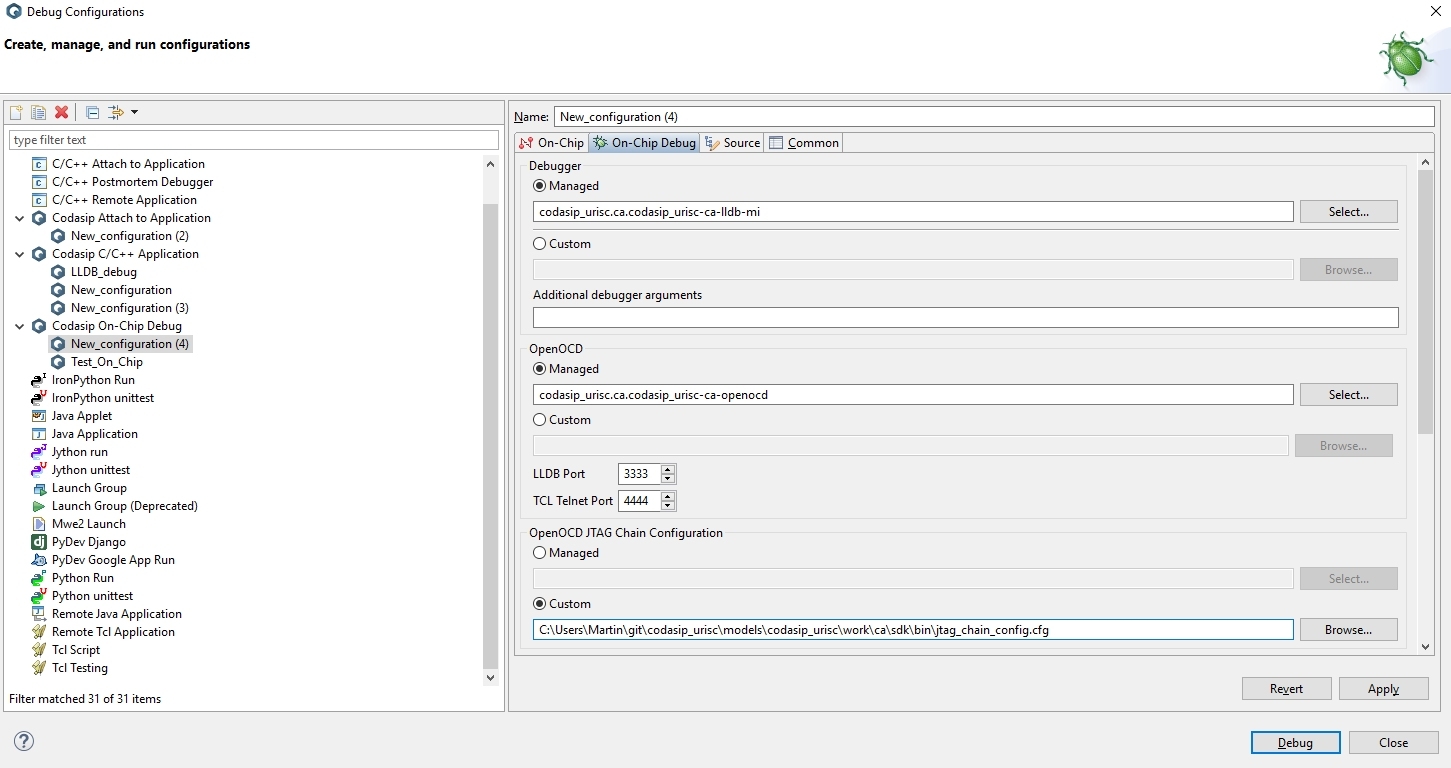Switch to the Source tab
Image resolution: width=1451 pixels, height=768 pixels.
(733, 143)
